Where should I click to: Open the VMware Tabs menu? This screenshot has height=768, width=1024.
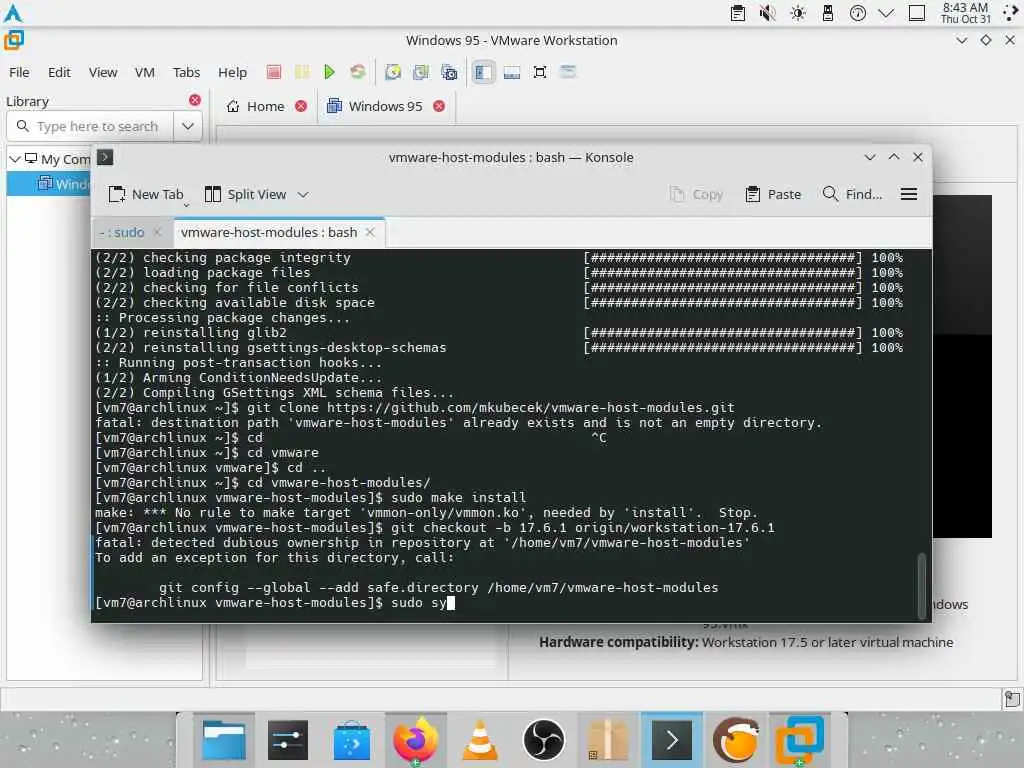click(186, 72)
